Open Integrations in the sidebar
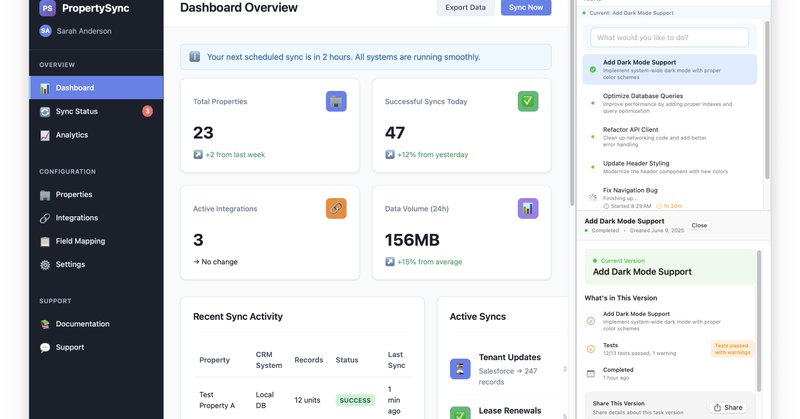 pos(96,218)
